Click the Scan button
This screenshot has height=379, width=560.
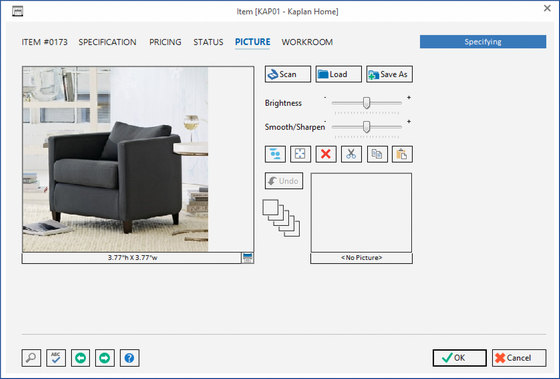288,74
